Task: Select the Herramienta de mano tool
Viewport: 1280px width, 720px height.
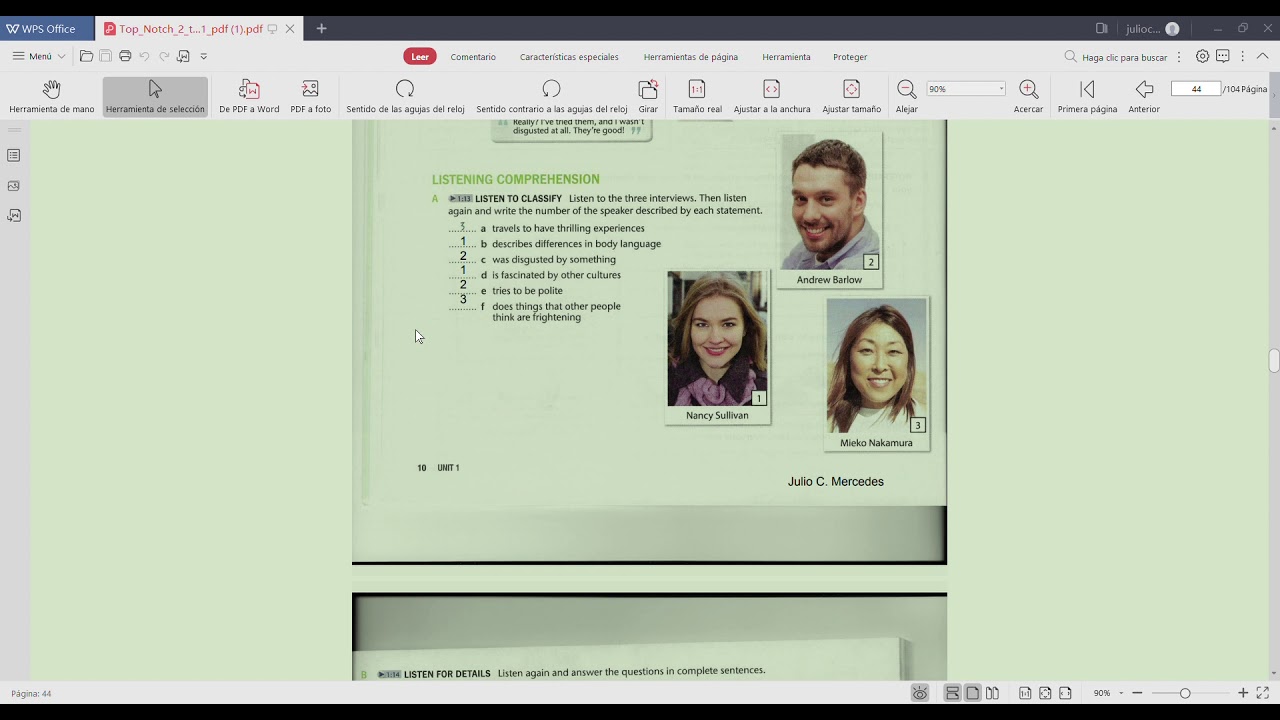Action: [52, 97]
